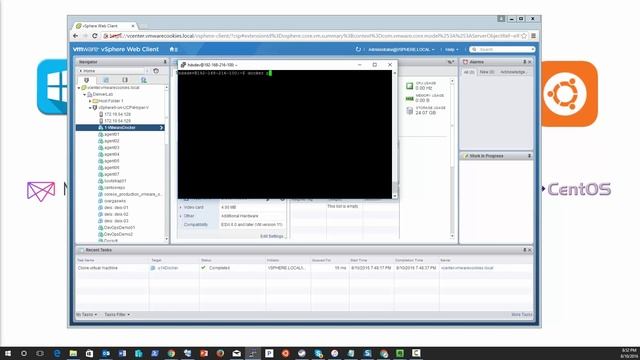Click the PuTTY terminal vertical scrollbar
Screen dimensions: 640x360
tap(394, 134)
